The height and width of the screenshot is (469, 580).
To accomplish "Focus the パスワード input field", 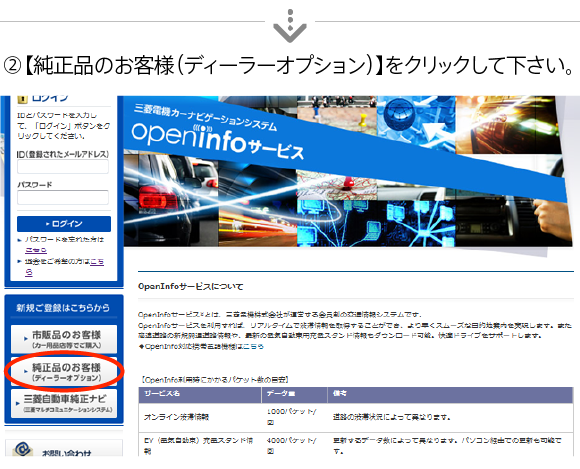I will 63,198.
